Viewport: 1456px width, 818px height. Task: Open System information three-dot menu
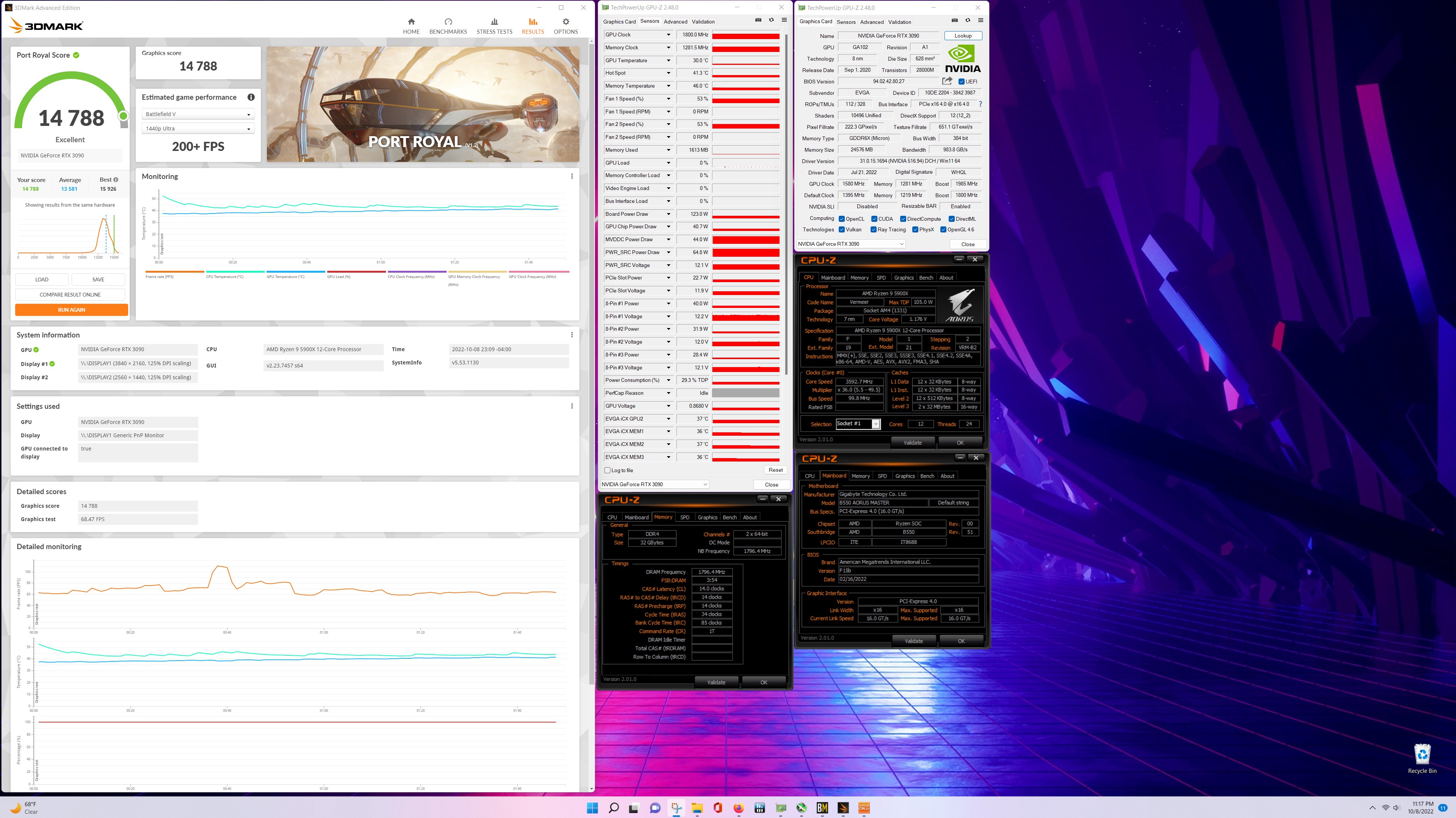pos(572,334)
